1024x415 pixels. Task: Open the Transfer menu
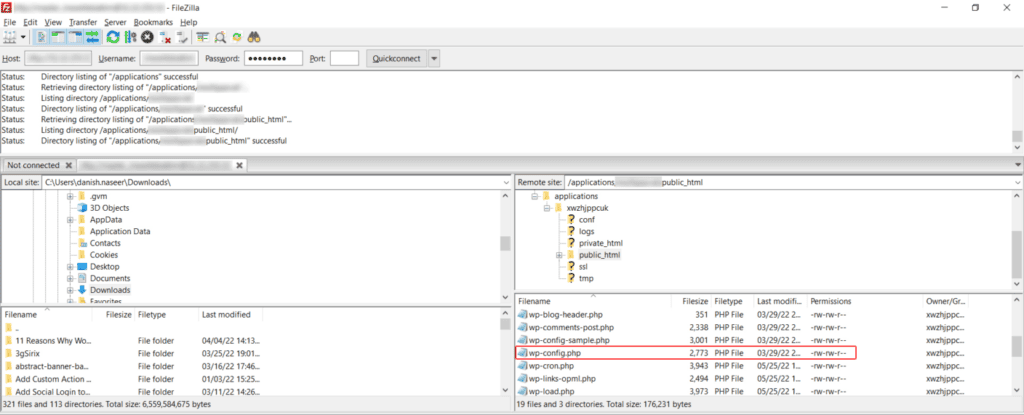81,21
